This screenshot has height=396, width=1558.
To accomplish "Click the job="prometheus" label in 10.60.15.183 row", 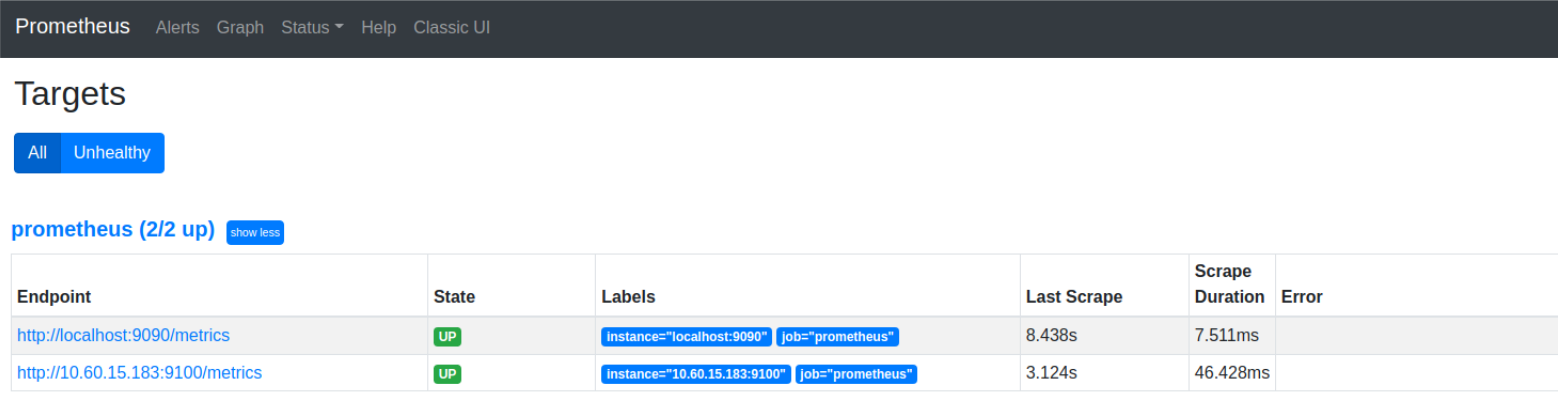I will (x=856, y=374).
